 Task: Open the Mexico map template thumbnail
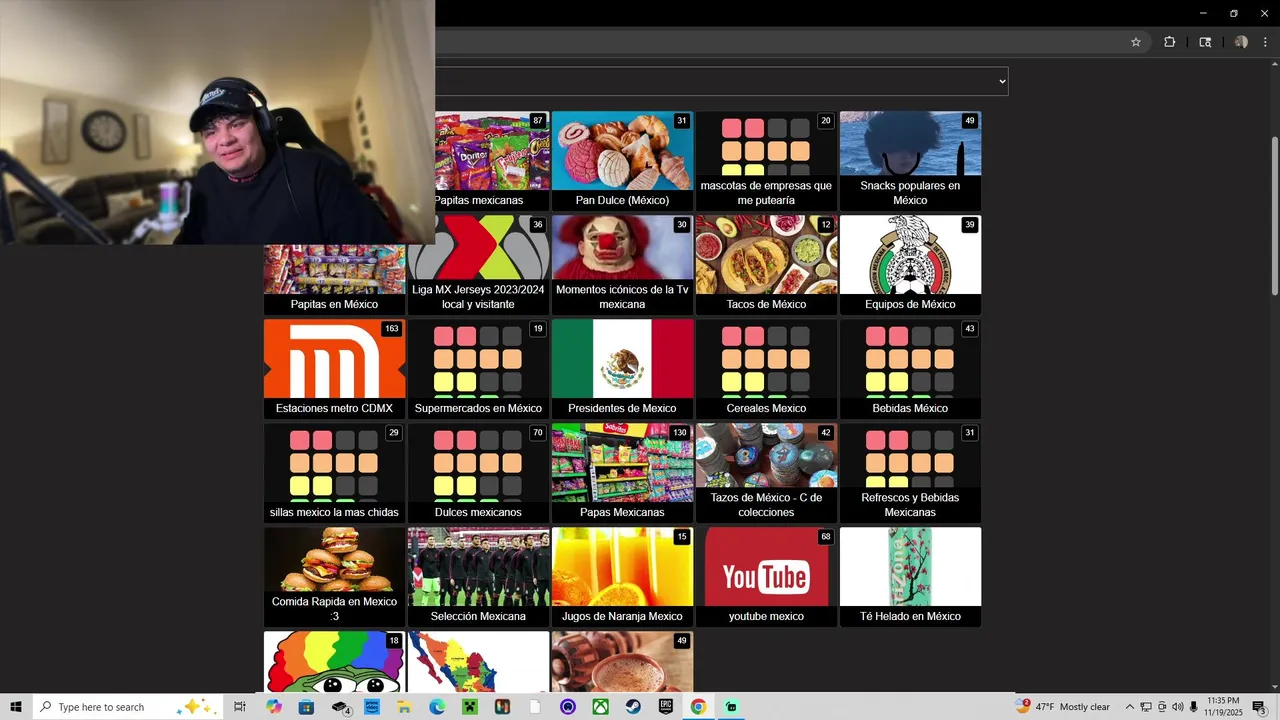click(478, 661)
